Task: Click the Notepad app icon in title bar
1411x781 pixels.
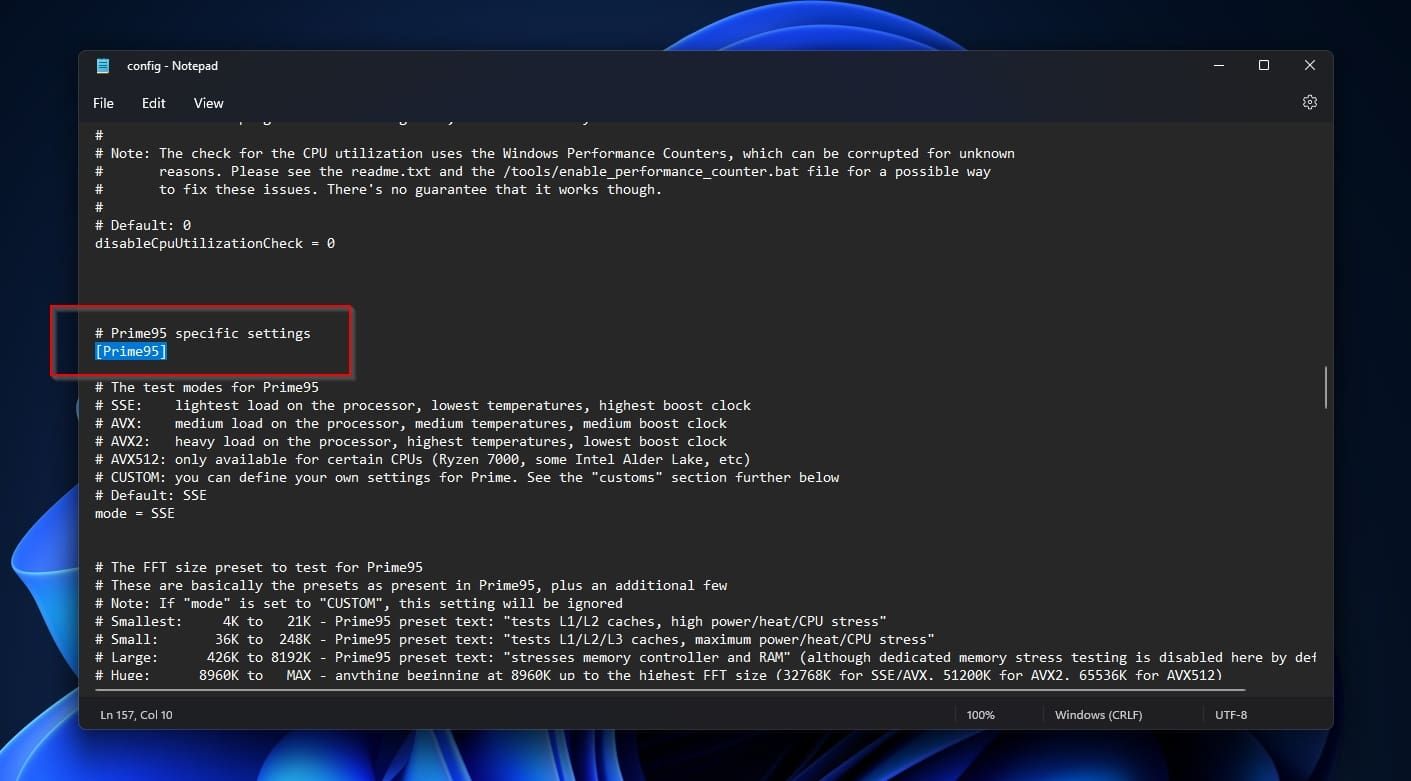Action: [103, 66]
